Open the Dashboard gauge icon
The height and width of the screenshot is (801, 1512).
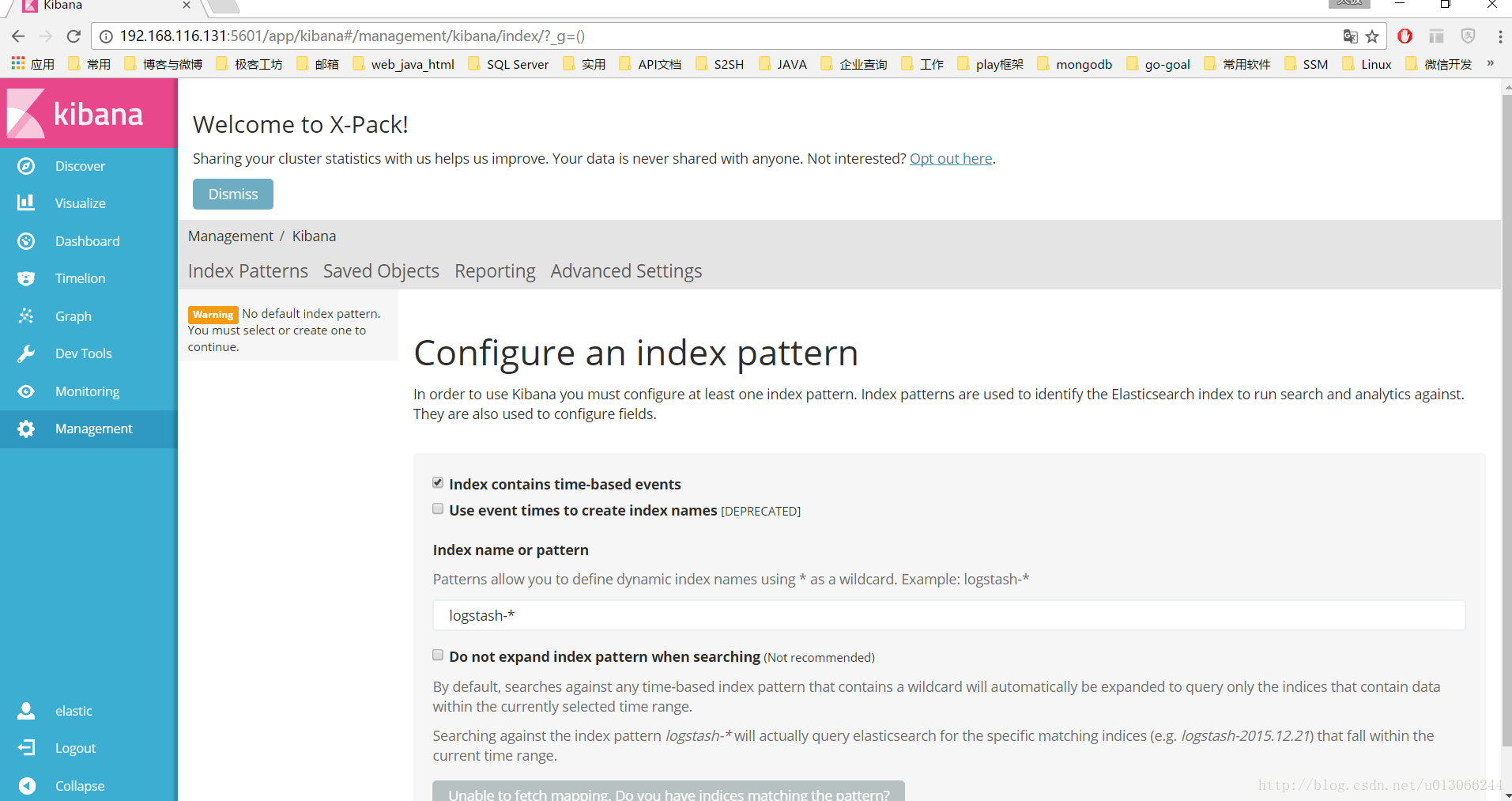point(26,241)
